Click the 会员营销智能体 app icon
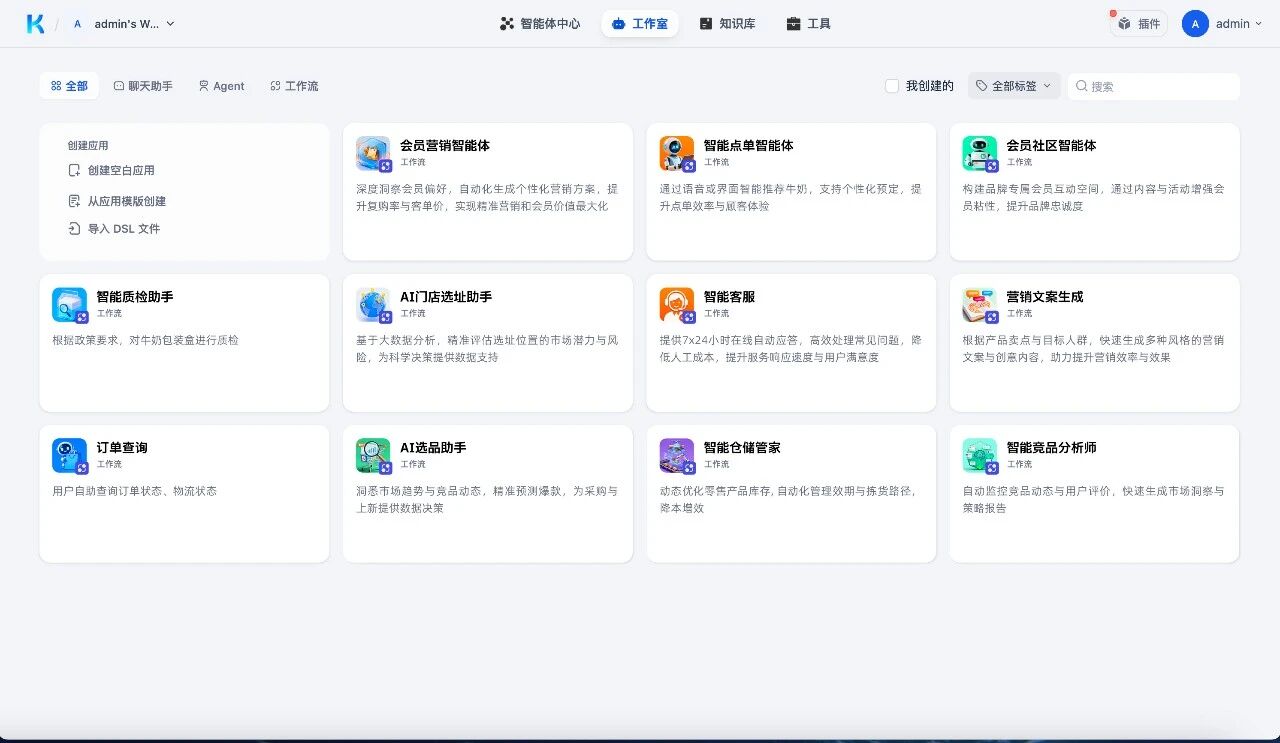This screenshot has height=743, width=1280. 371,152
